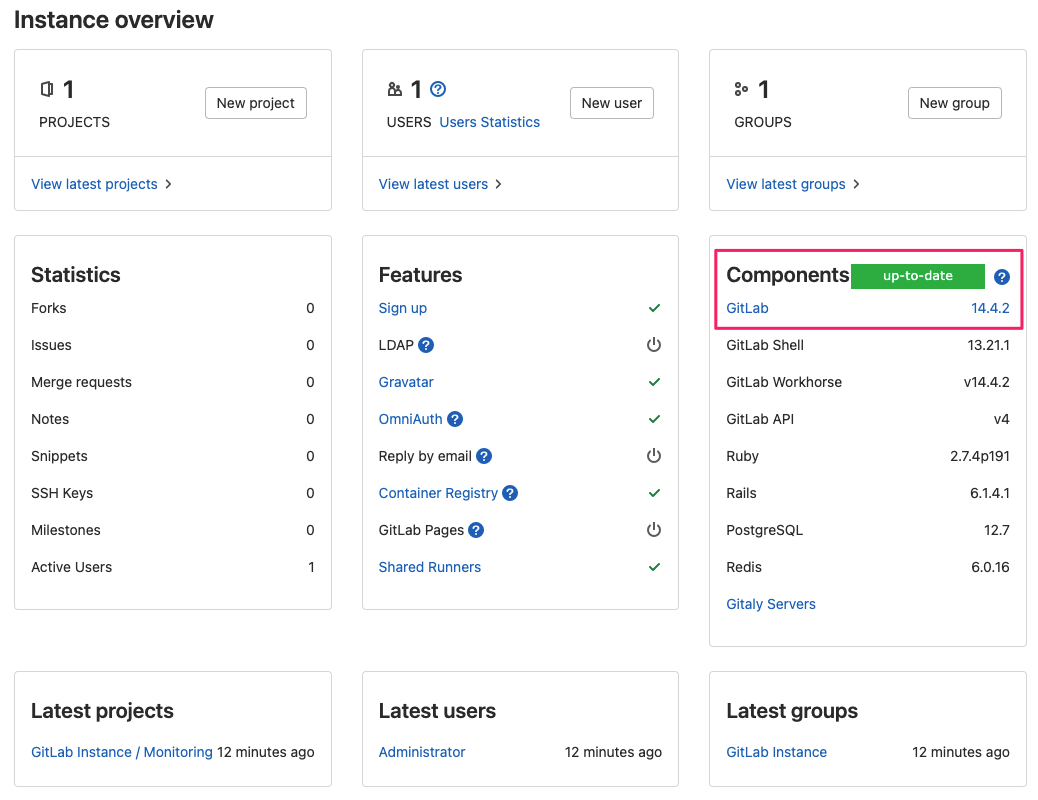Click Ruby version 2.7.4p191
Viewport: 1038px width, 800px height.
coord(980,456)
